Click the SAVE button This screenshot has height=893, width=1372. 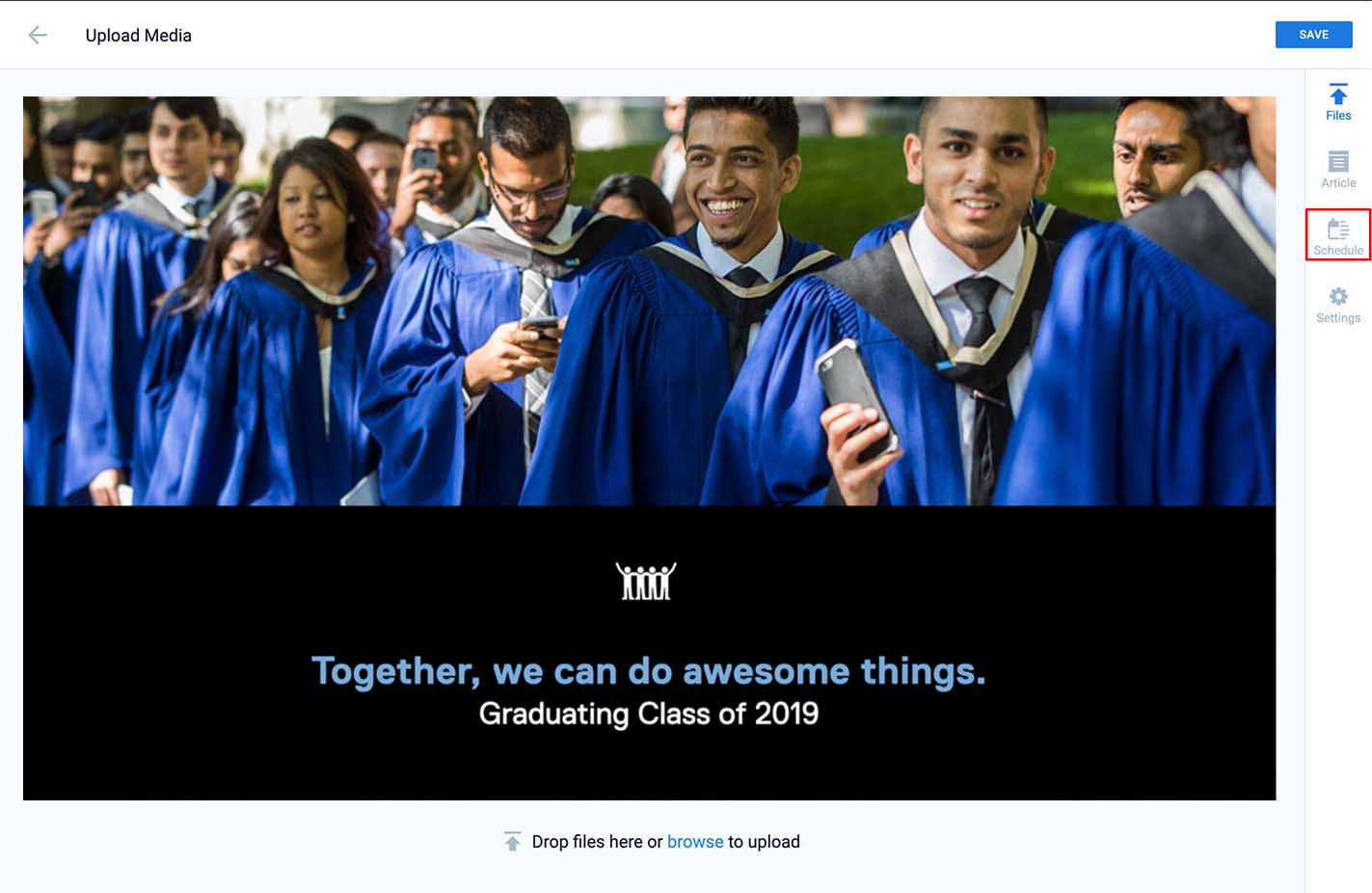click(x=1313, y=35)
